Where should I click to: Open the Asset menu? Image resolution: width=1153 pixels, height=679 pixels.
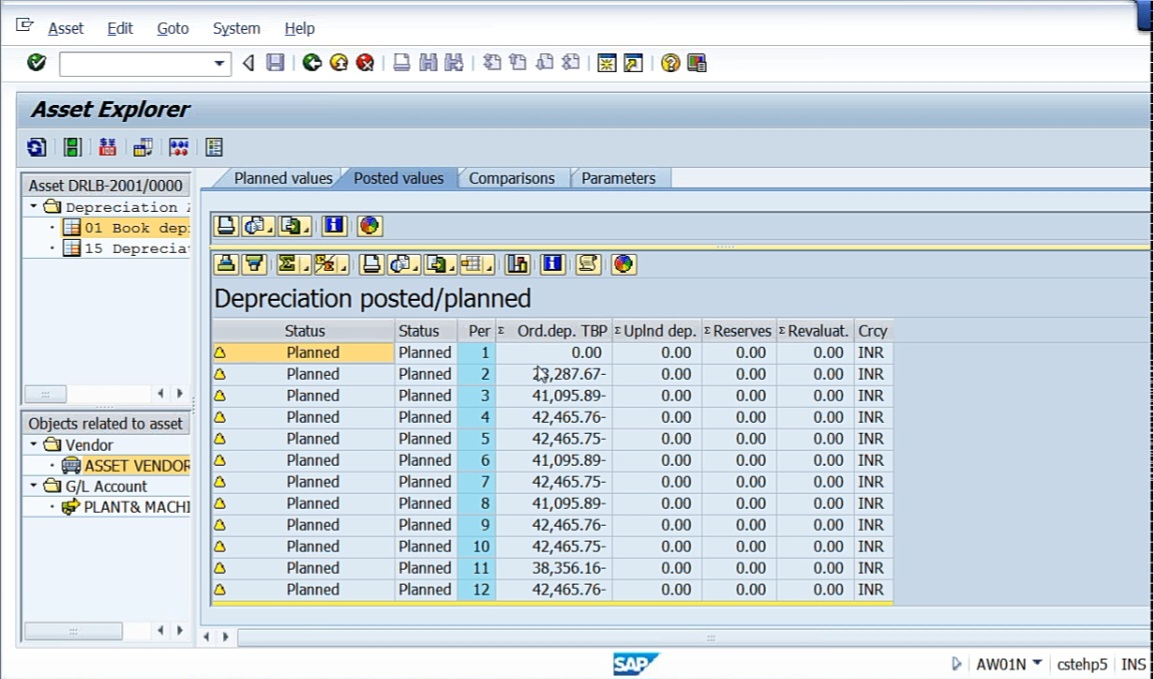click(66, 29)
